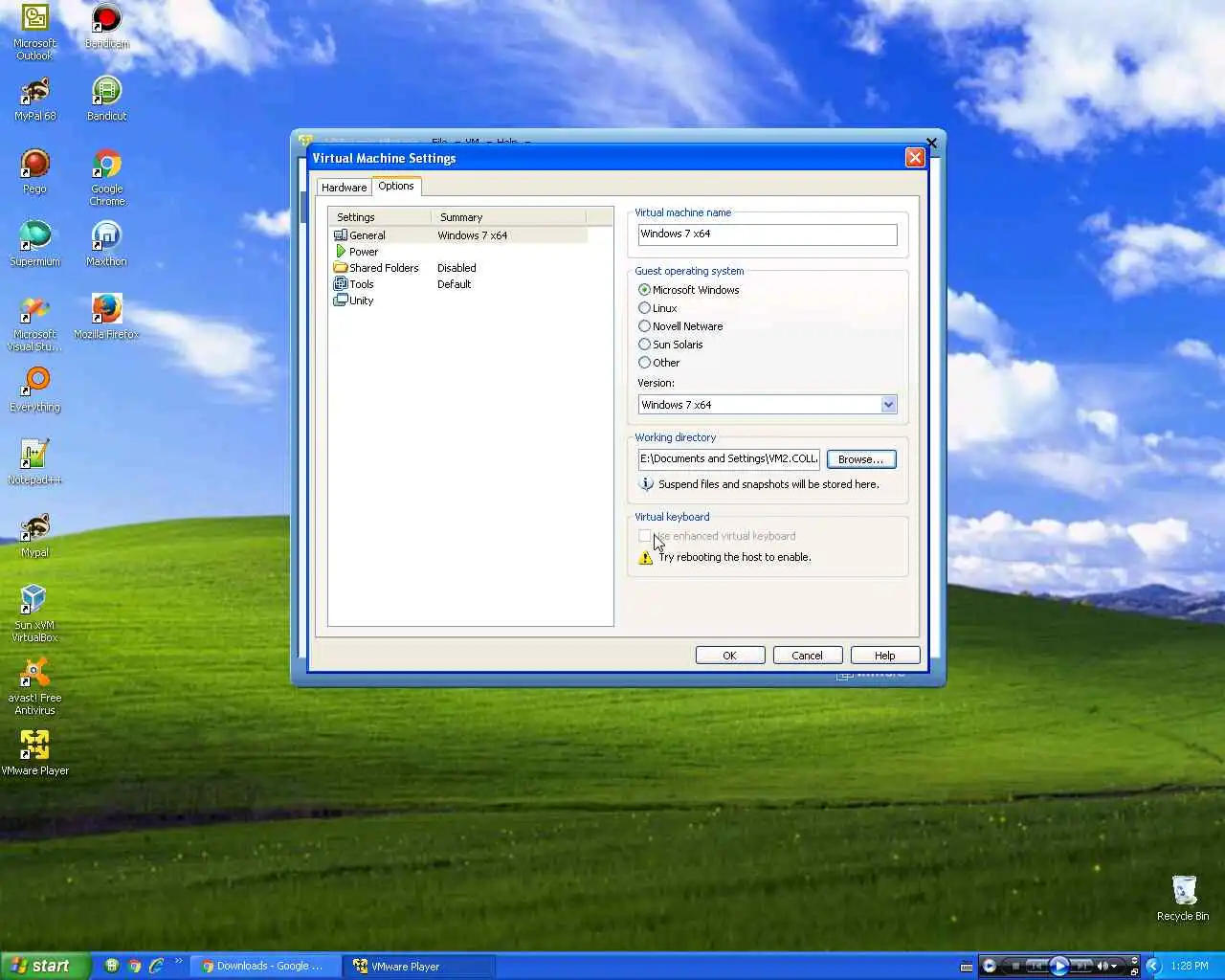
Task: Click the green Power arrow icon
Action: [340, 252]
